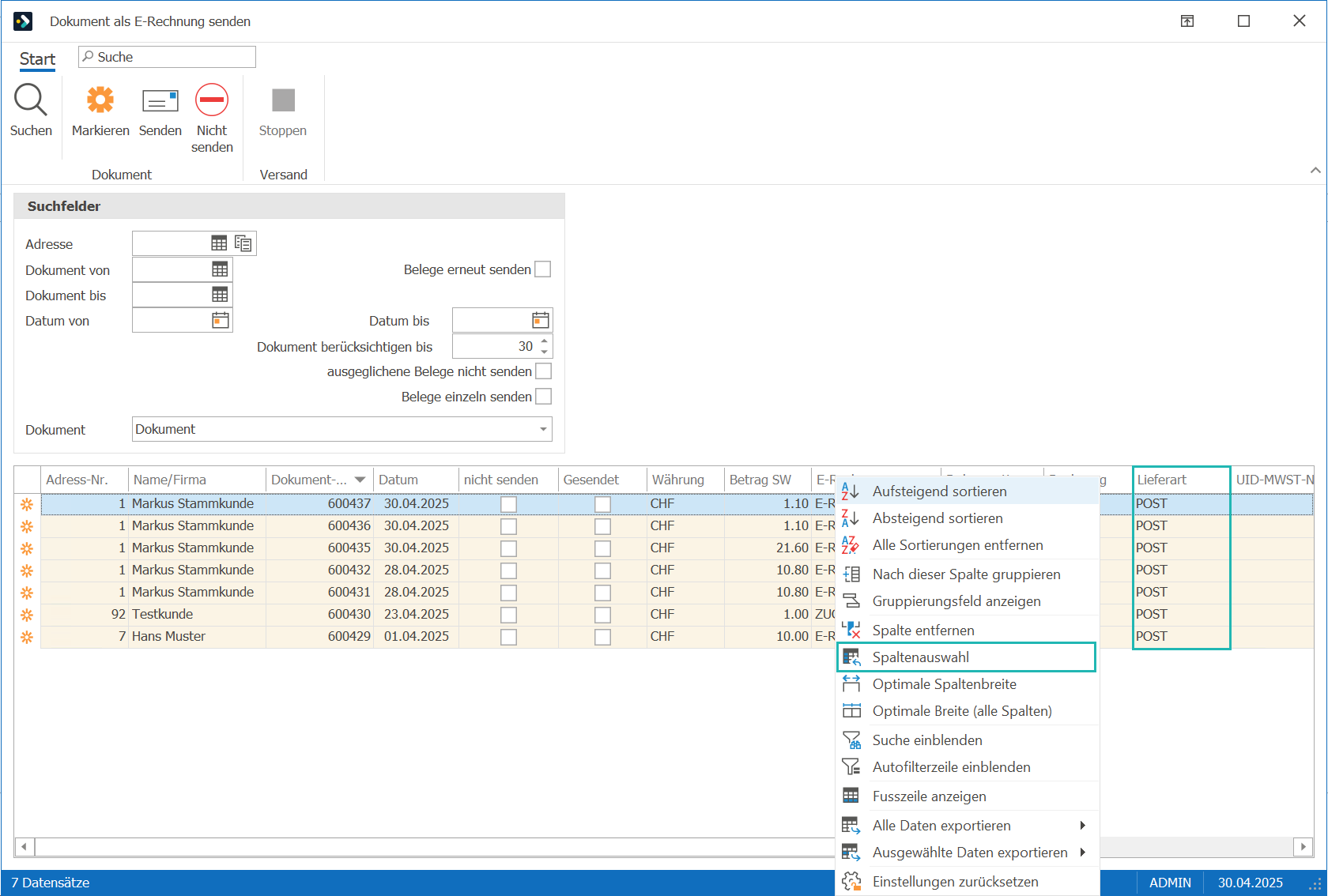Click the Betrag SW column header

pyautogui.click(x=768, y=480)
